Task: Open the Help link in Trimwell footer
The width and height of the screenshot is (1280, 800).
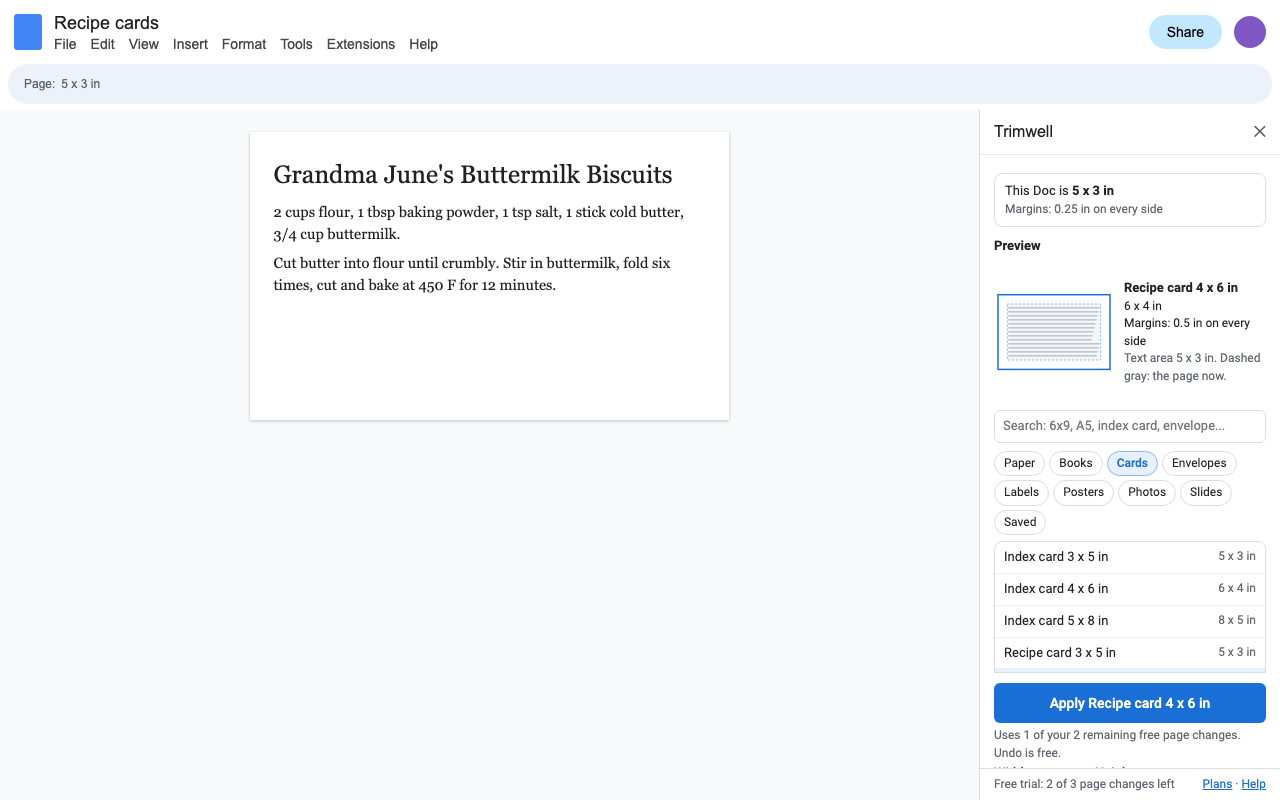Action: coord(1253,784)
